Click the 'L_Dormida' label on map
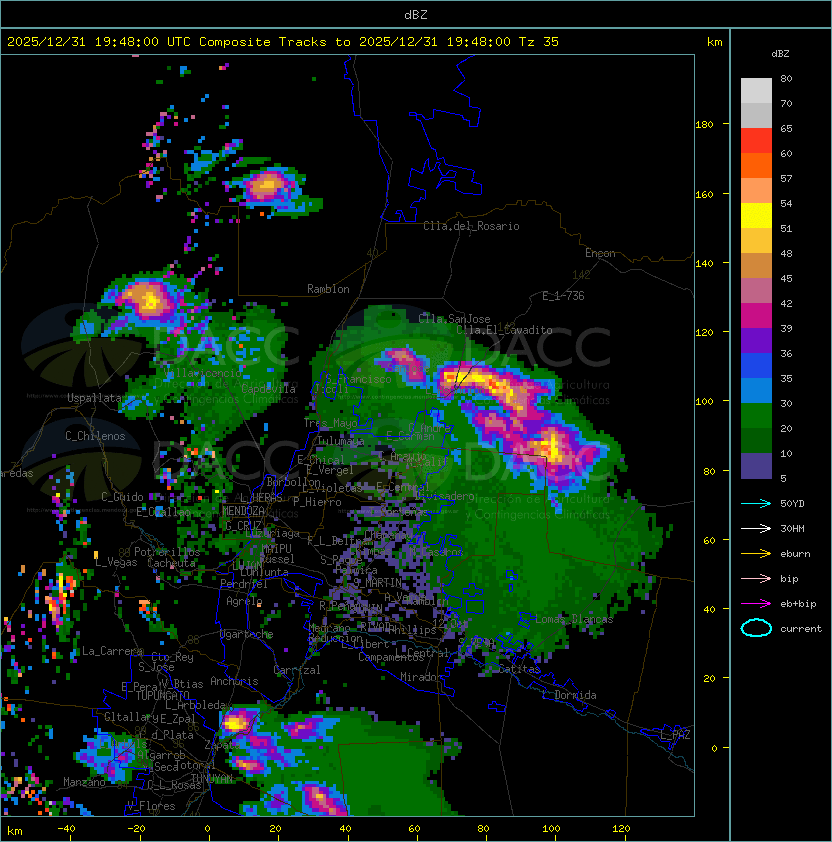This screenshot has width=832, height=842. [569, 695]
